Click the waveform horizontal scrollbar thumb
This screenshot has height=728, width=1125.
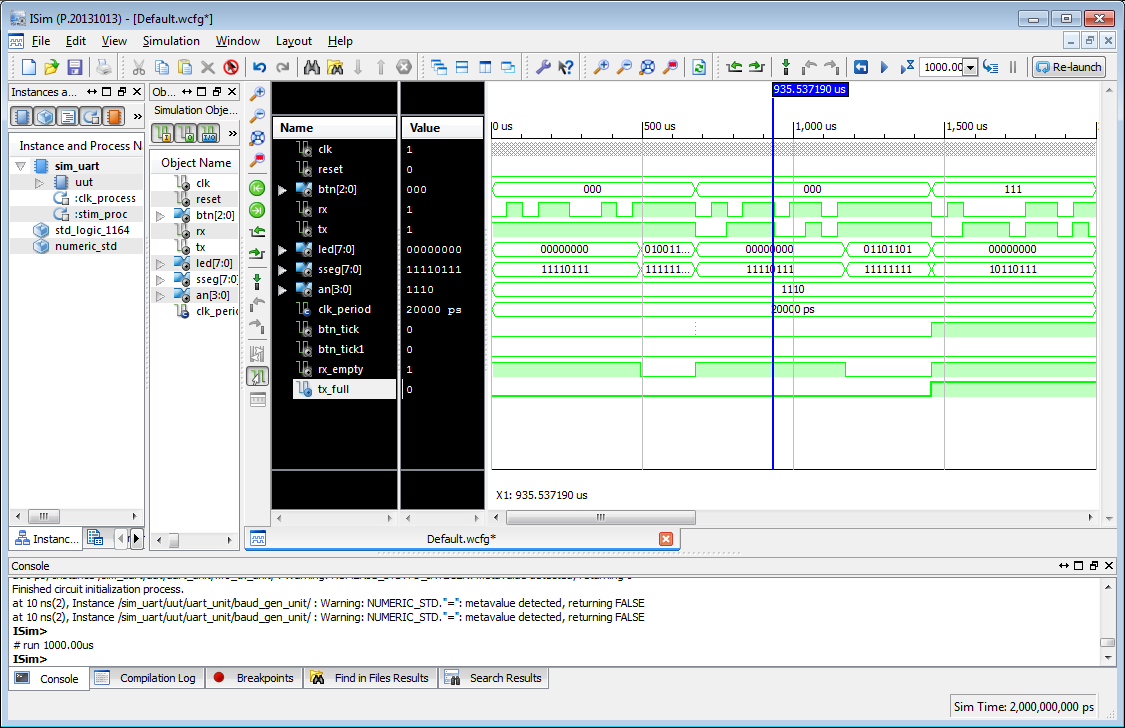click(x=600, y=518)
